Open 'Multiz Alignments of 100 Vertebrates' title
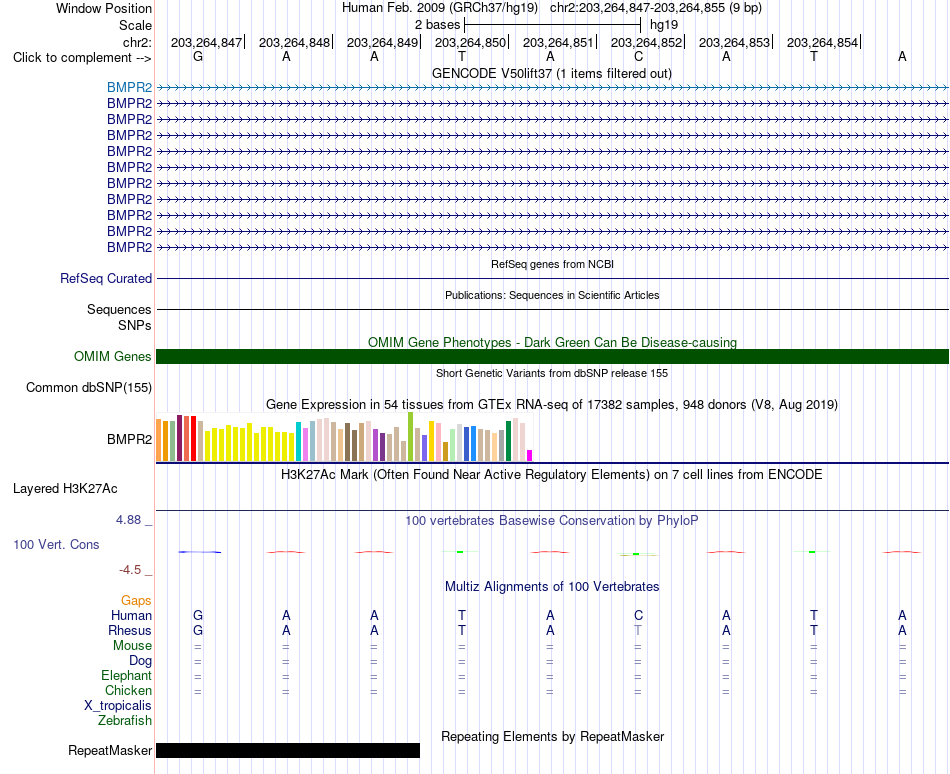Image resolution: width=950 pixels, height=774 pixels. pos(552,587)
